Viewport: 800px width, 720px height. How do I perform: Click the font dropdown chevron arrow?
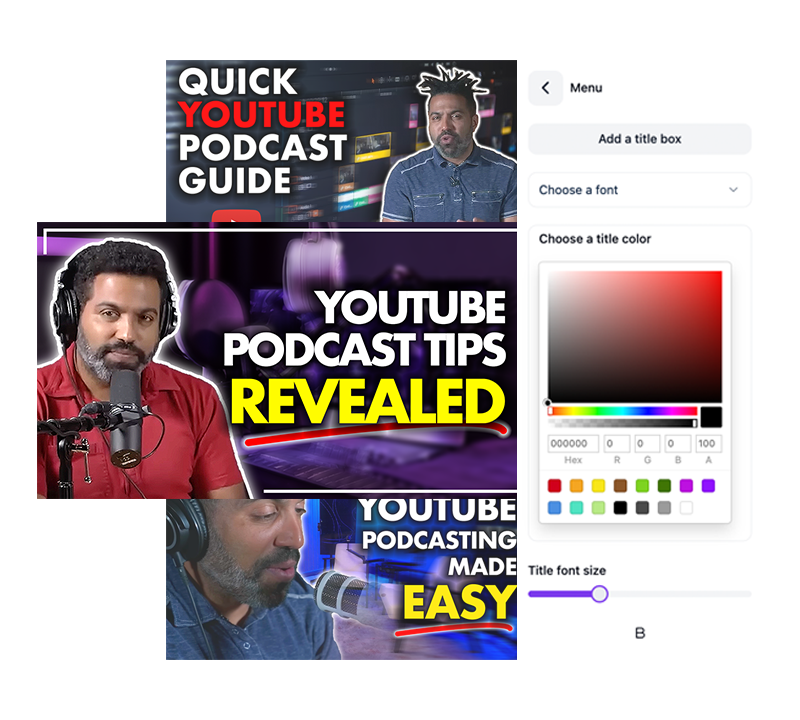click(x=733, y=190)
